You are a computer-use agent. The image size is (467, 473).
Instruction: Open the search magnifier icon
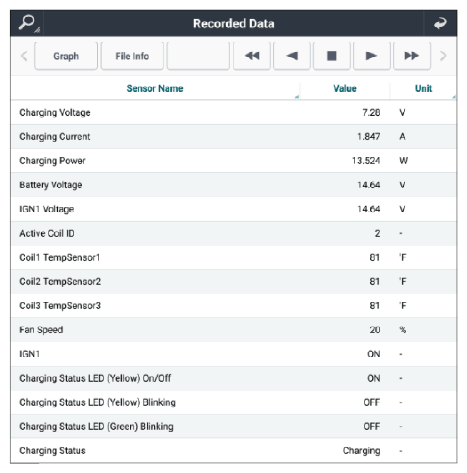click(x=27, y=23)
